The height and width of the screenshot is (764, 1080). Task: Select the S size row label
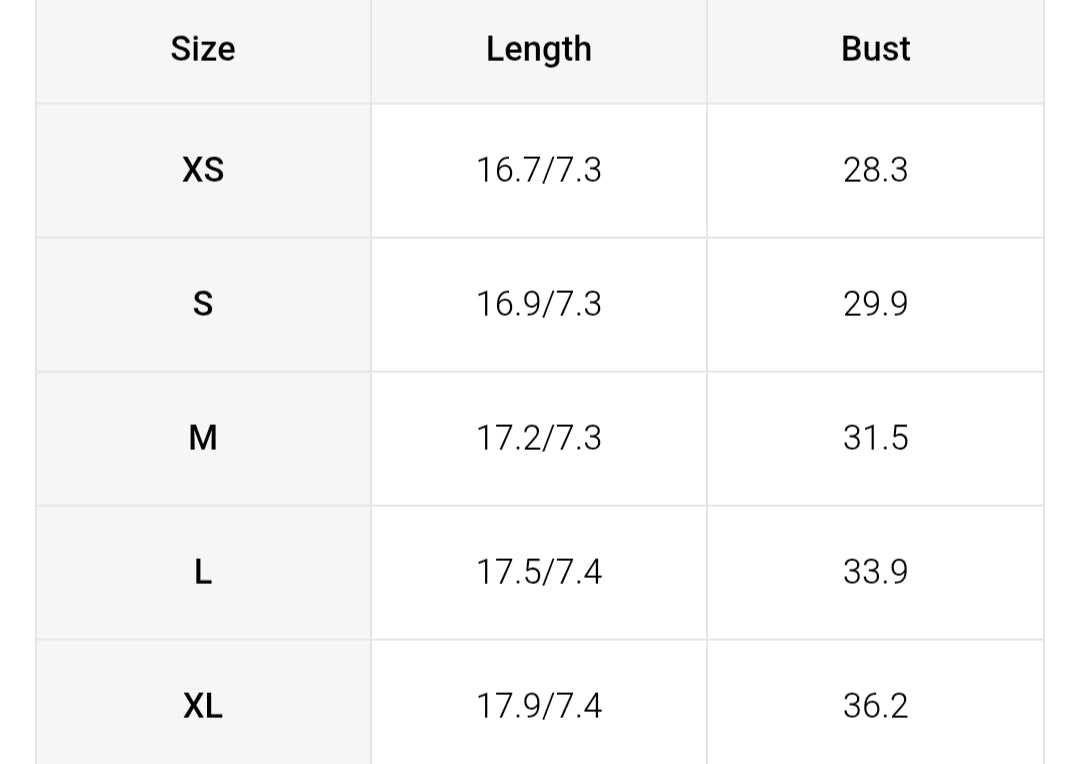[203, 304]
